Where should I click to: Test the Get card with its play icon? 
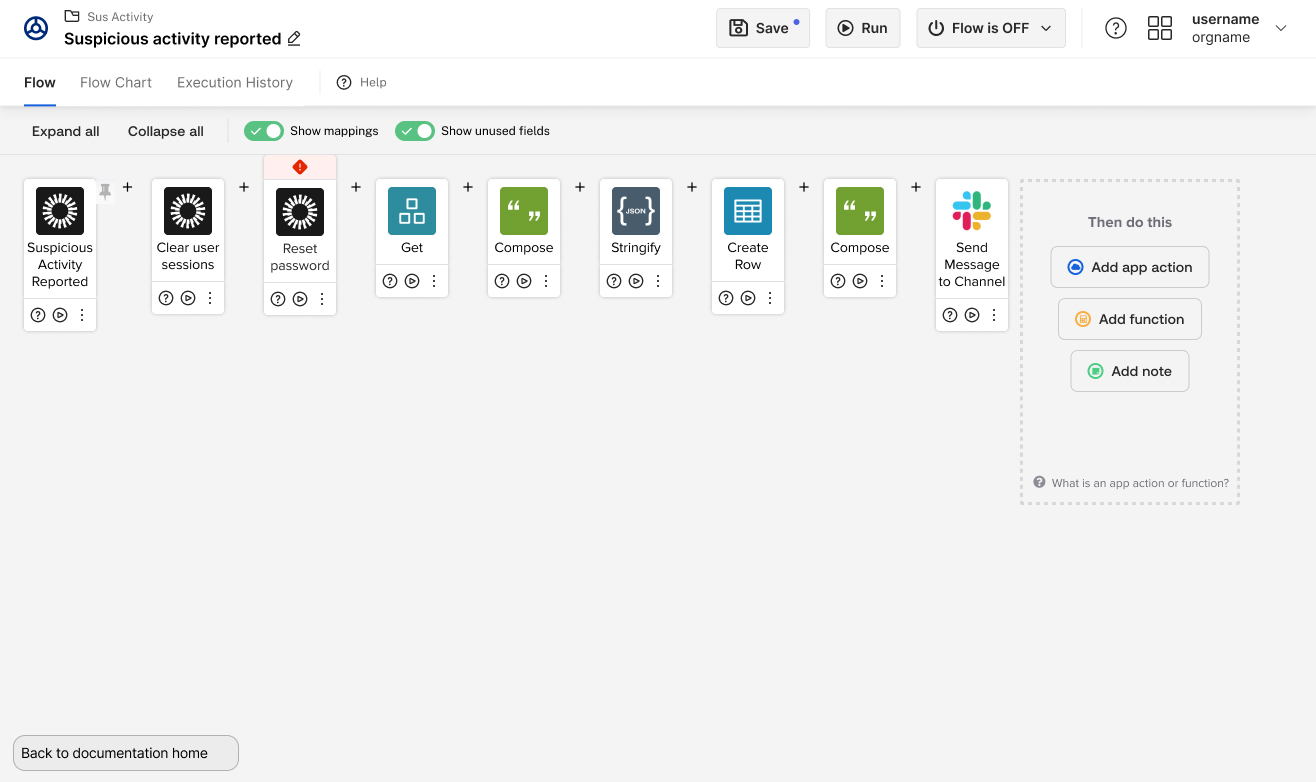412,281
